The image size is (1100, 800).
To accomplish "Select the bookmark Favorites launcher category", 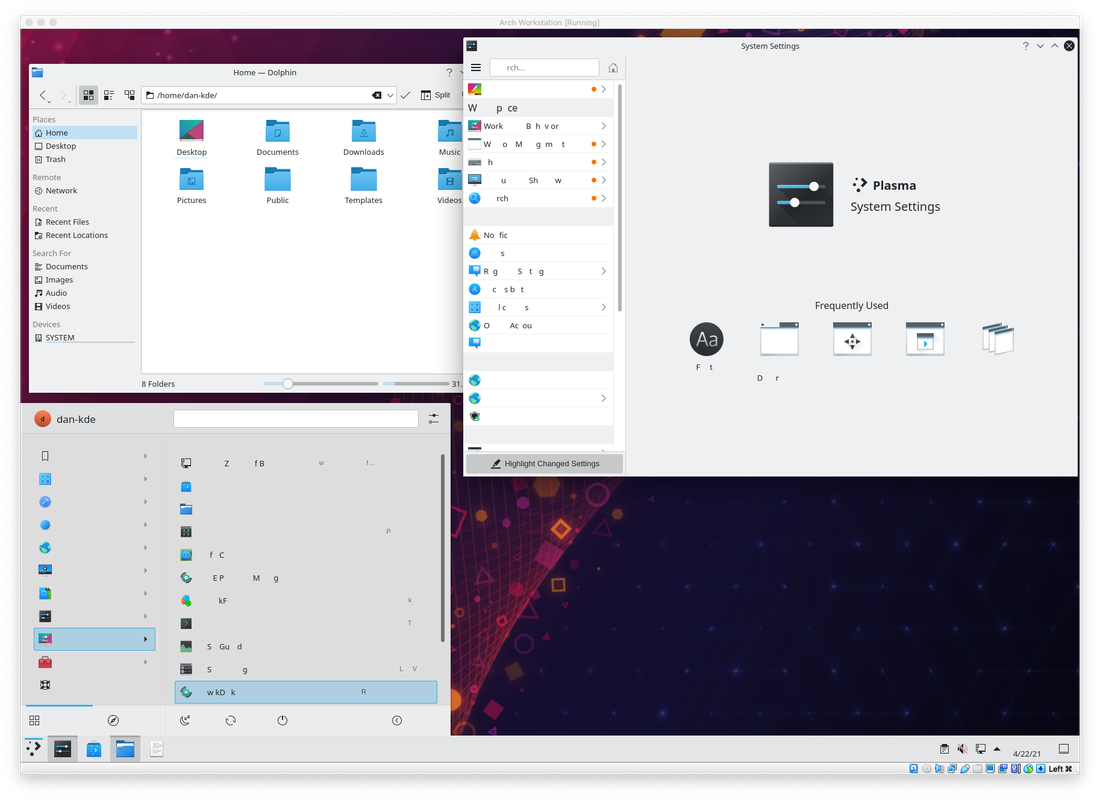I will [x=94, y=456].
